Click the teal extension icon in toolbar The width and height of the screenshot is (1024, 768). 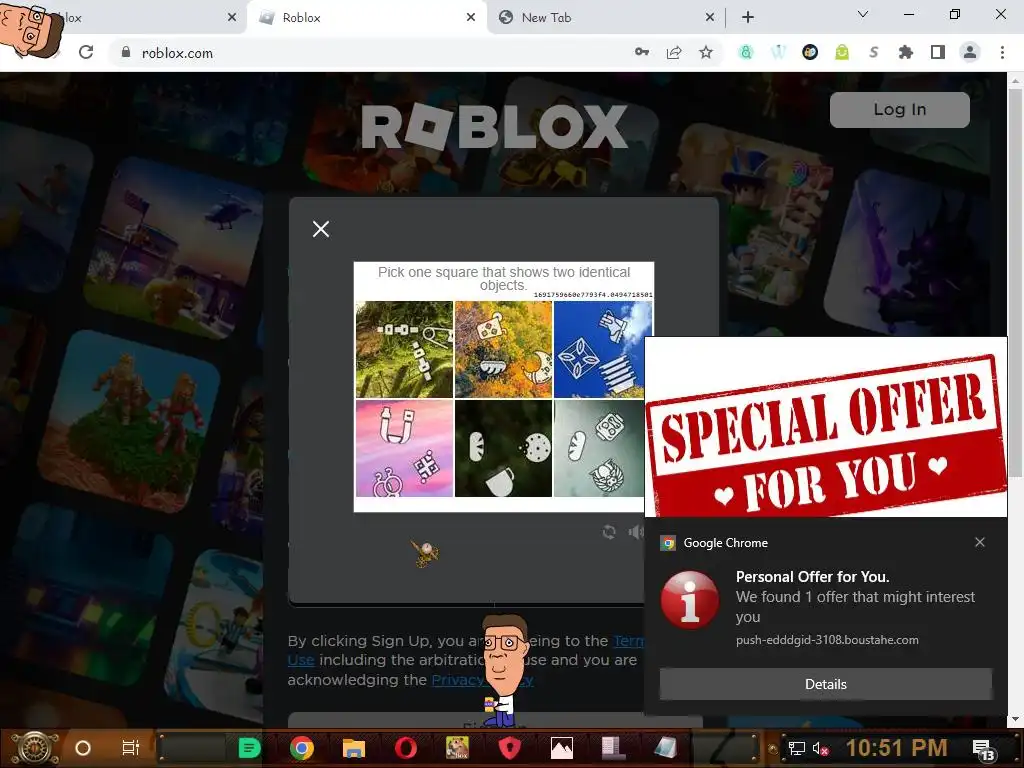coord(746,52)
